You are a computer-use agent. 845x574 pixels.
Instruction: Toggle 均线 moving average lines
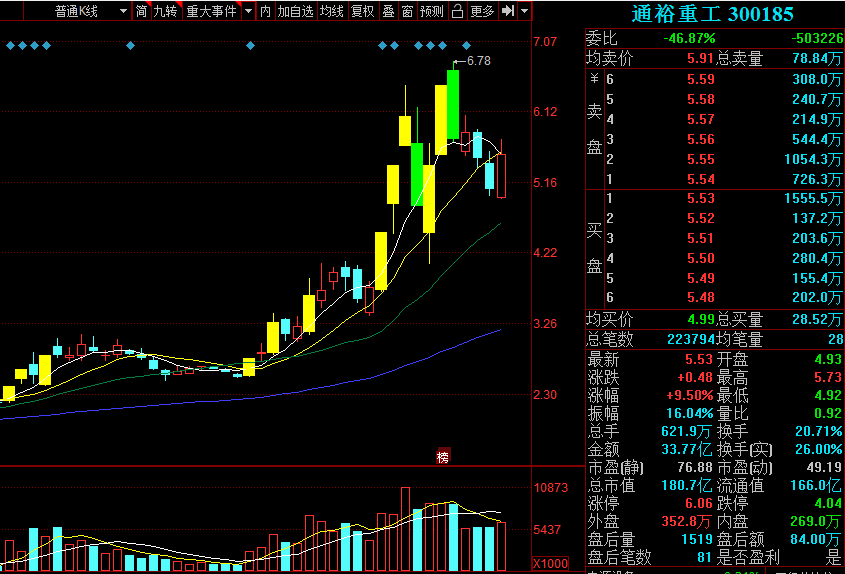click(x=331, y=11)
